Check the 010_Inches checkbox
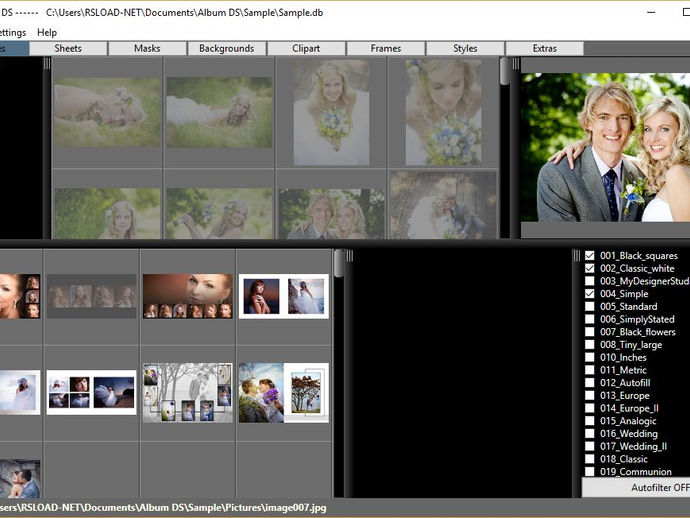690x518 pixels. point(590,357)
